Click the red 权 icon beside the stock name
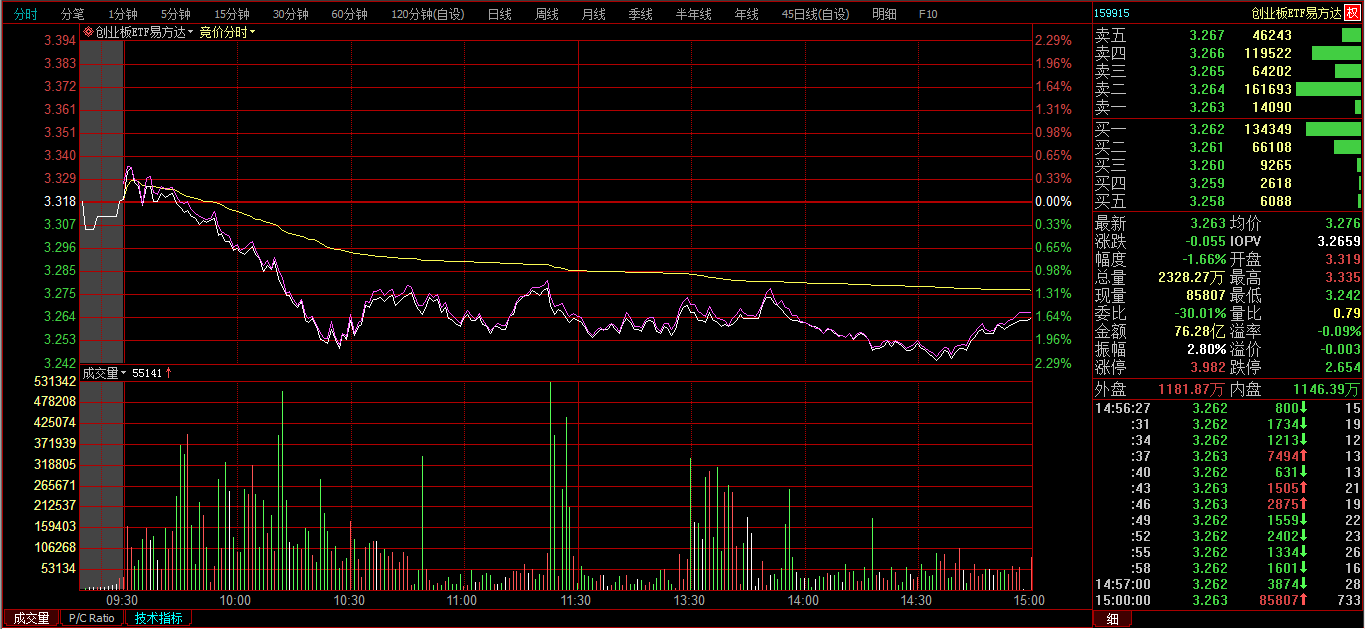The image size is (1365, 629). pyautogui.click(x=1353, y=13)
